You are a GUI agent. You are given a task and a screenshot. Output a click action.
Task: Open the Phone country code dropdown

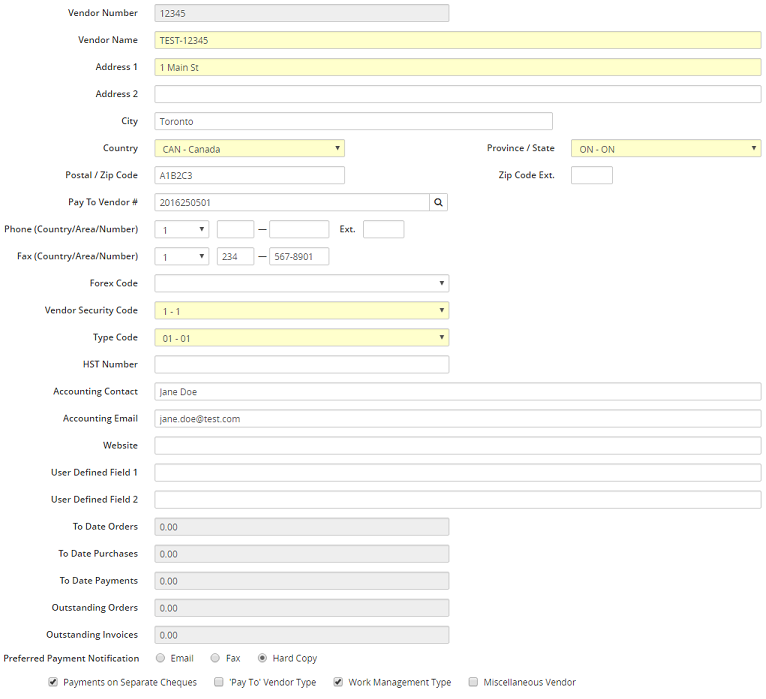(181, 229)
